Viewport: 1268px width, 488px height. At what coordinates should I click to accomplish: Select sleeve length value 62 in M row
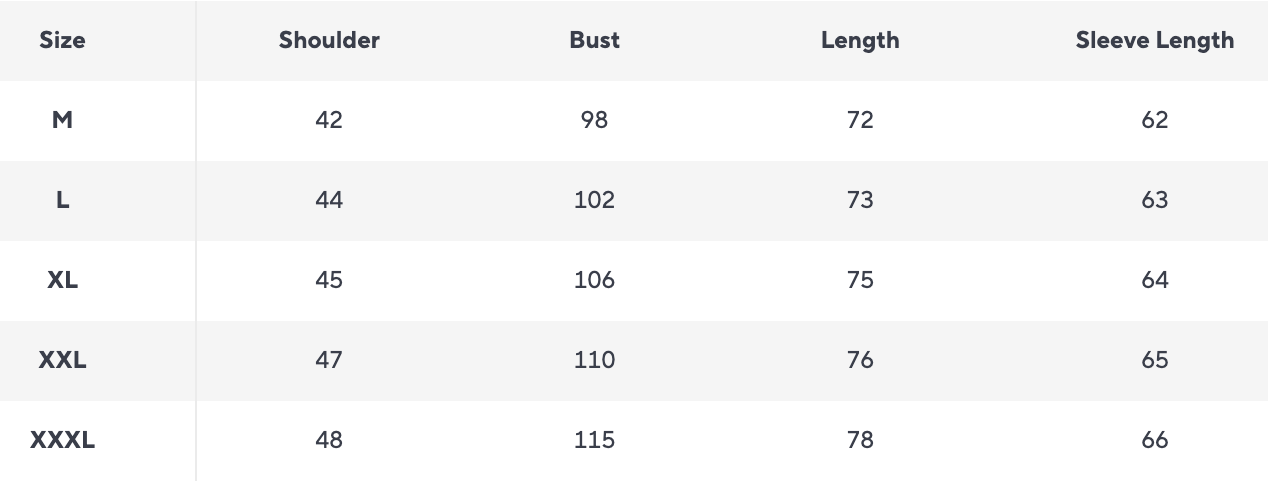(x=1154, y=120)
